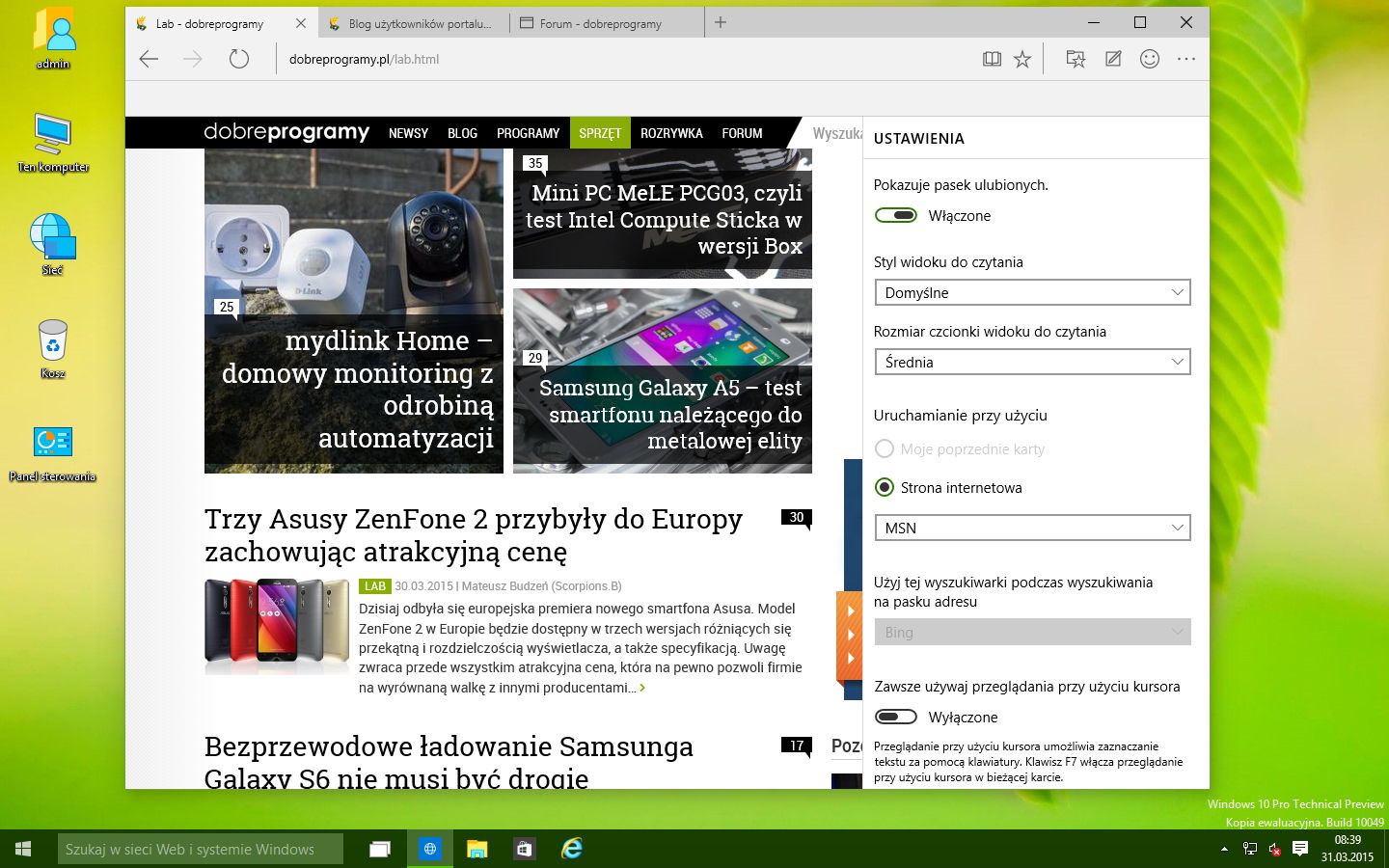The height and width of the screenshot is (868, 1389).
Task: Open FORUM in the site navigation
Action: click(x=742, y=133)
